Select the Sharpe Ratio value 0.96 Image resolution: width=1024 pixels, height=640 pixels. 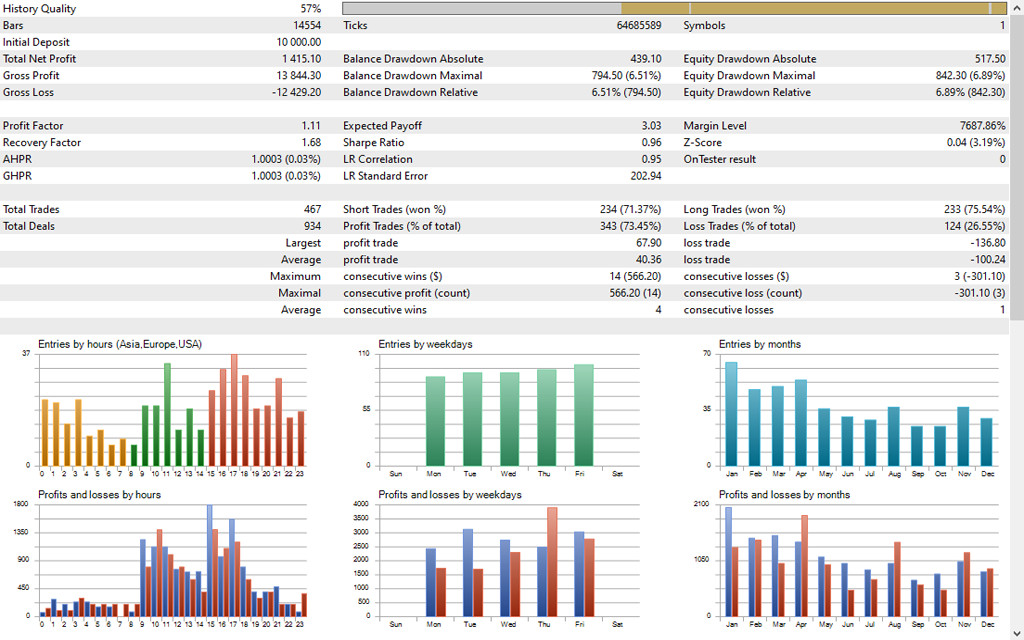(651, 143)
